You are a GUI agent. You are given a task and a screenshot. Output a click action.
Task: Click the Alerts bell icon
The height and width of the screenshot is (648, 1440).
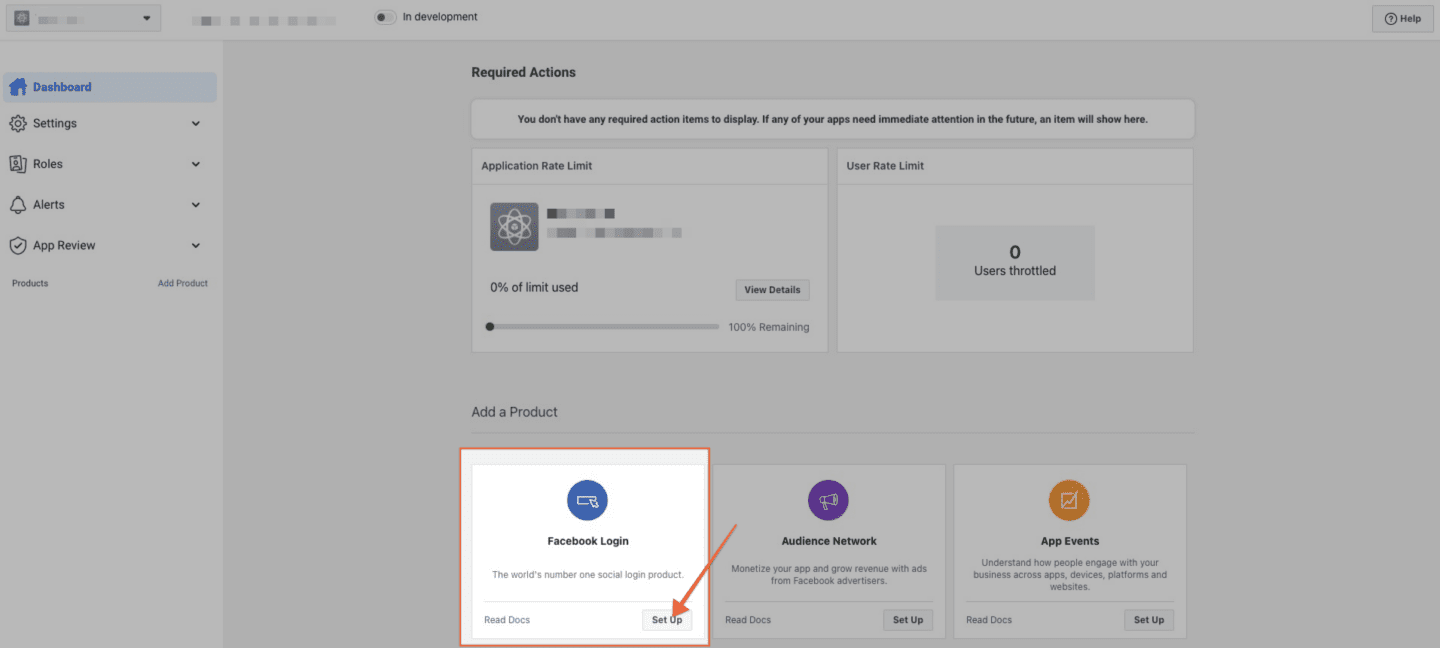click(x=18, y=205)
